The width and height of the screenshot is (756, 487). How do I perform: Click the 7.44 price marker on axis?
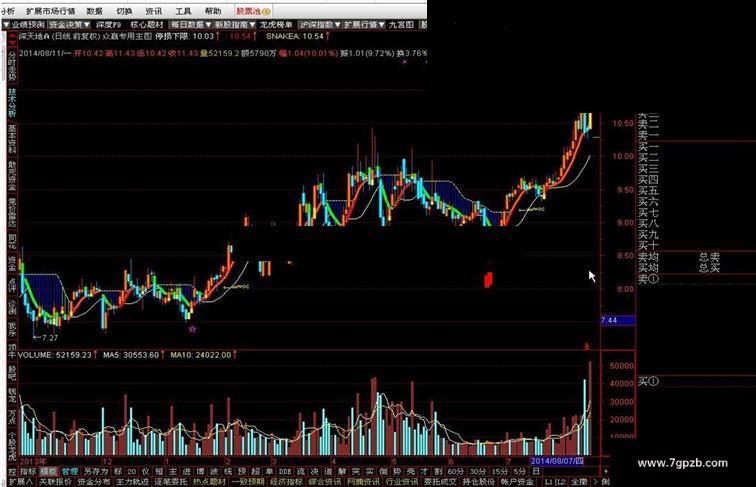617,321
